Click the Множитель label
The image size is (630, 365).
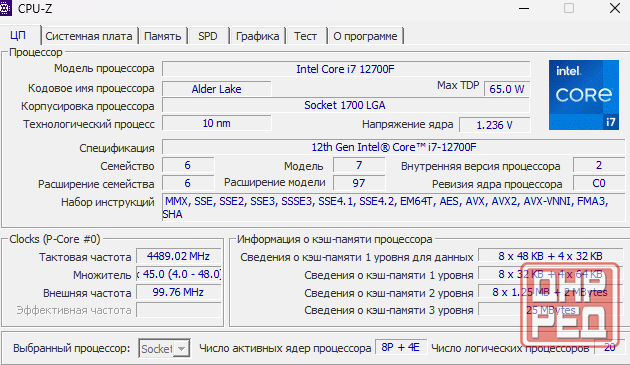(x=102, y=275)
